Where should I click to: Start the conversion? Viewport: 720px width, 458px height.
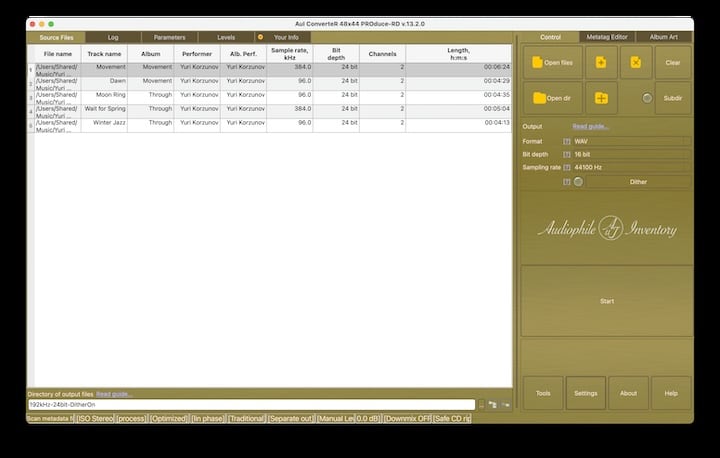tap(607, 301)
